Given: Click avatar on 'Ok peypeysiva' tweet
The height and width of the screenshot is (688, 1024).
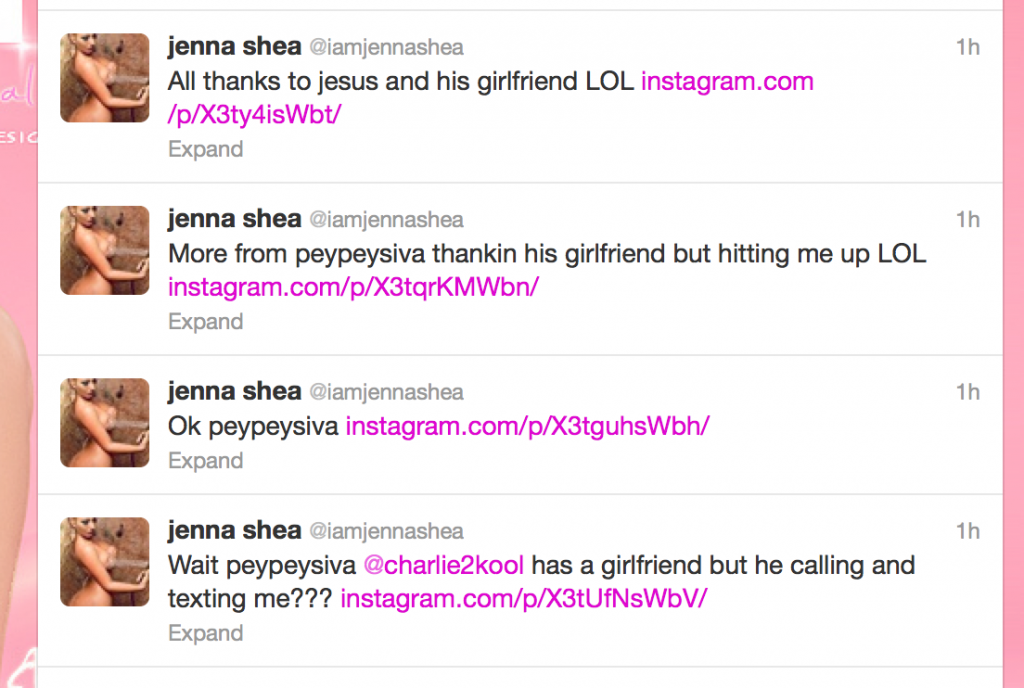Looking at the screenshot, I should tap(104, 422).
